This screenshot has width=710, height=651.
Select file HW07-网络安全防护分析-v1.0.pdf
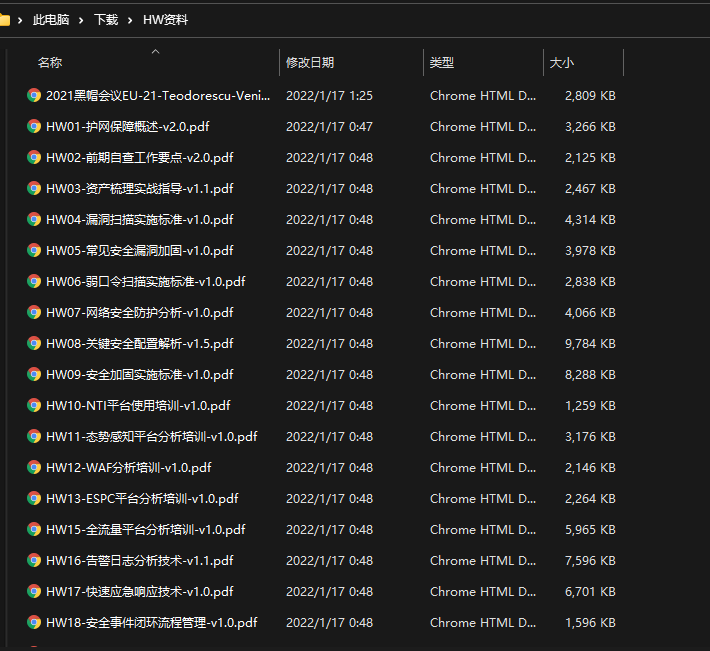140,312
